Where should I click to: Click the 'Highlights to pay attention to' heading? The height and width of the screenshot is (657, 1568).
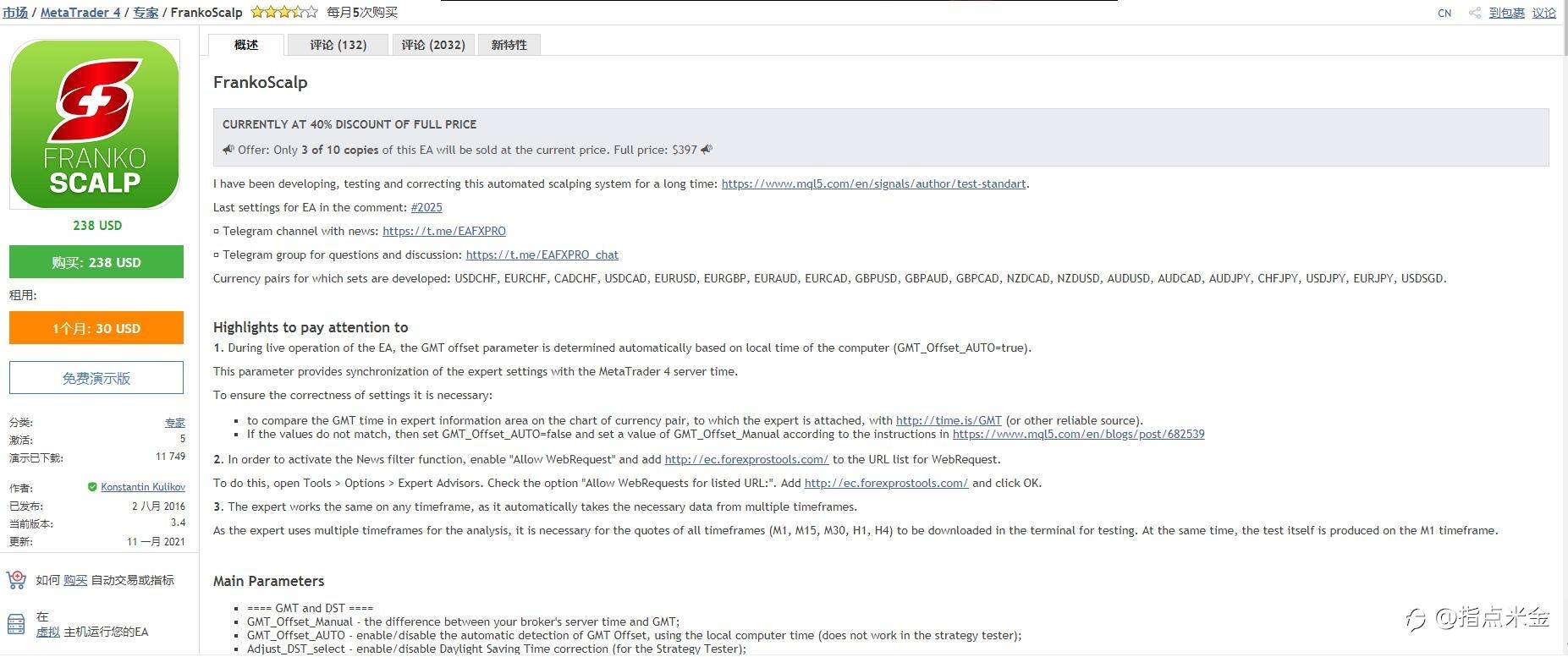[x=311, y=327]
